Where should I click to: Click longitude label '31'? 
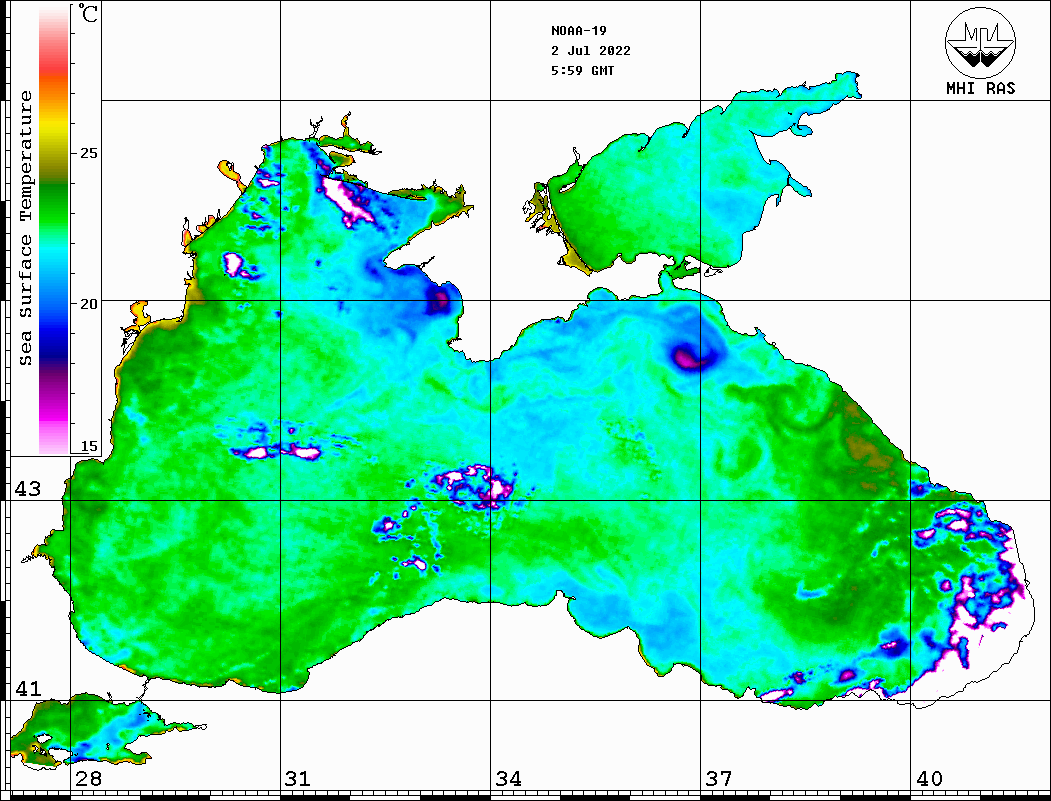298,779
